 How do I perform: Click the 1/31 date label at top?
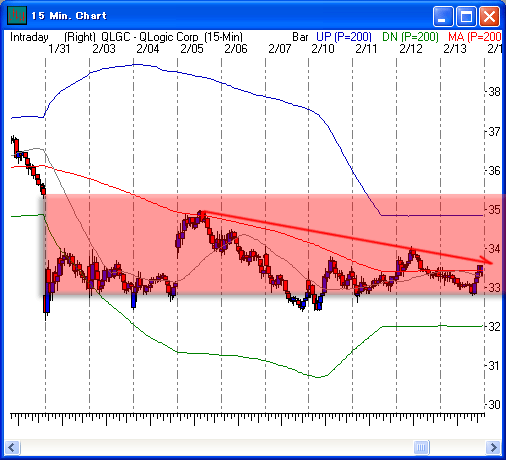pos(59,49)
